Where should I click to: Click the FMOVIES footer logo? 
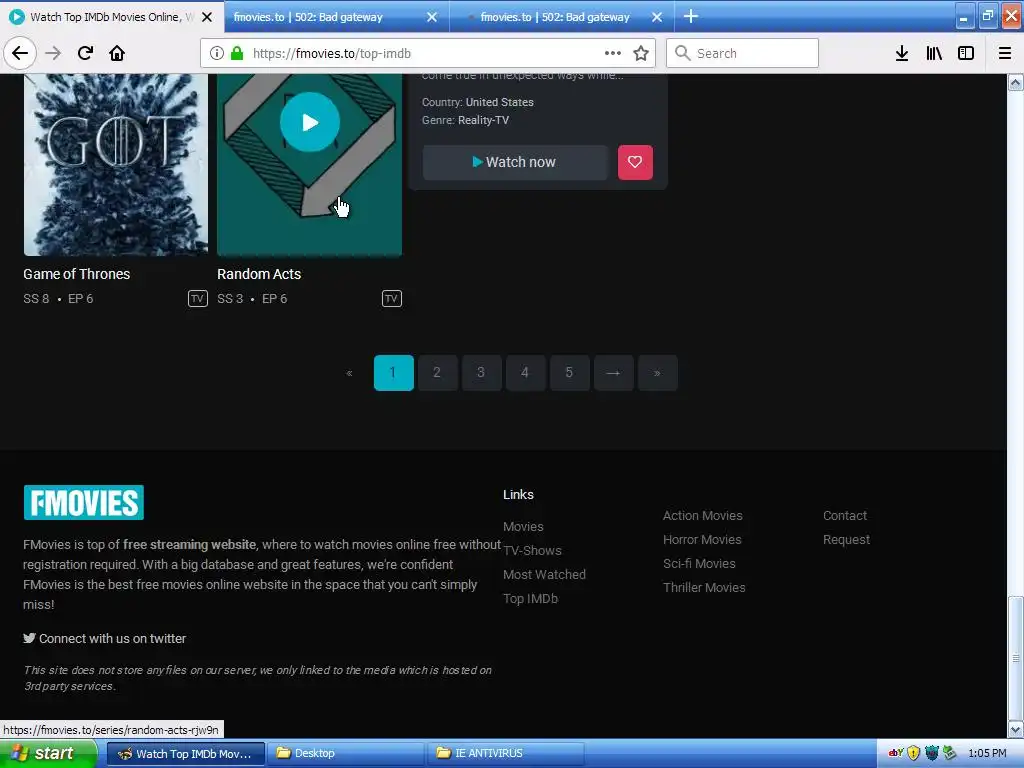84,502
